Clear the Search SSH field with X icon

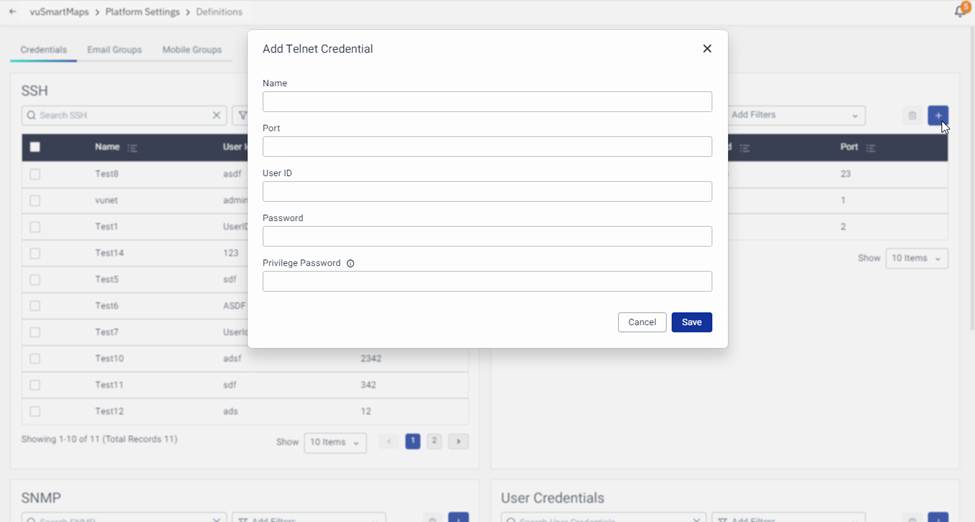tap(216, 116)
